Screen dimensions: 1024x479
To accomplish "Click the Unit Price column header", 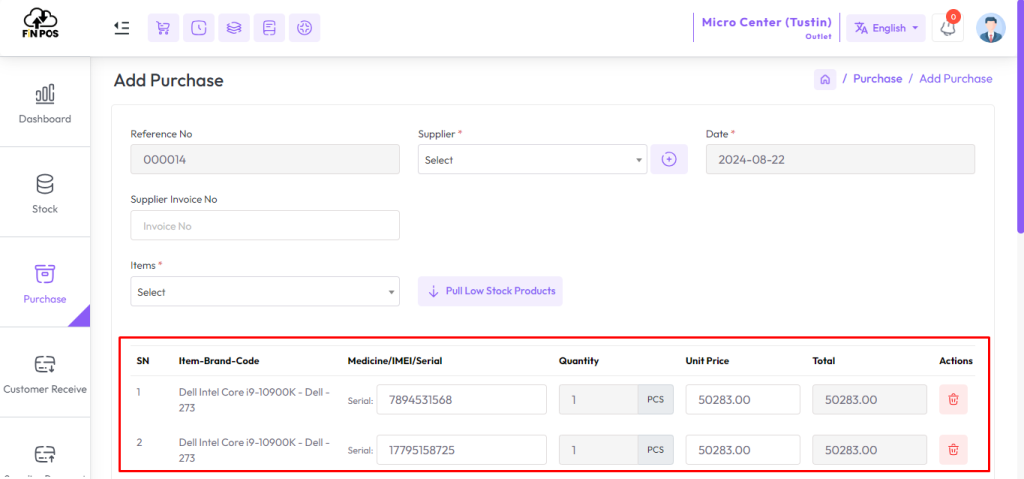I will (x=707, y=361).
